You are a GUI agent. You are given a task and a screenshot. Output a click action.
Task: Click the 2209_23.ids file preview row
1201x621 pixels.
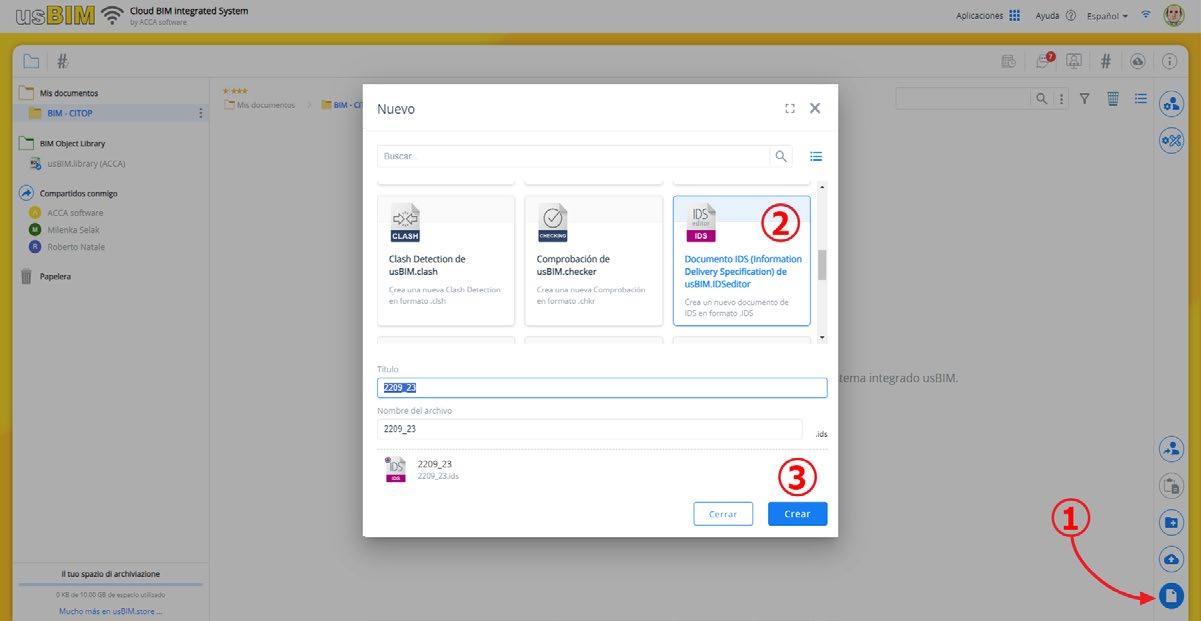click(x=602, y=470)
